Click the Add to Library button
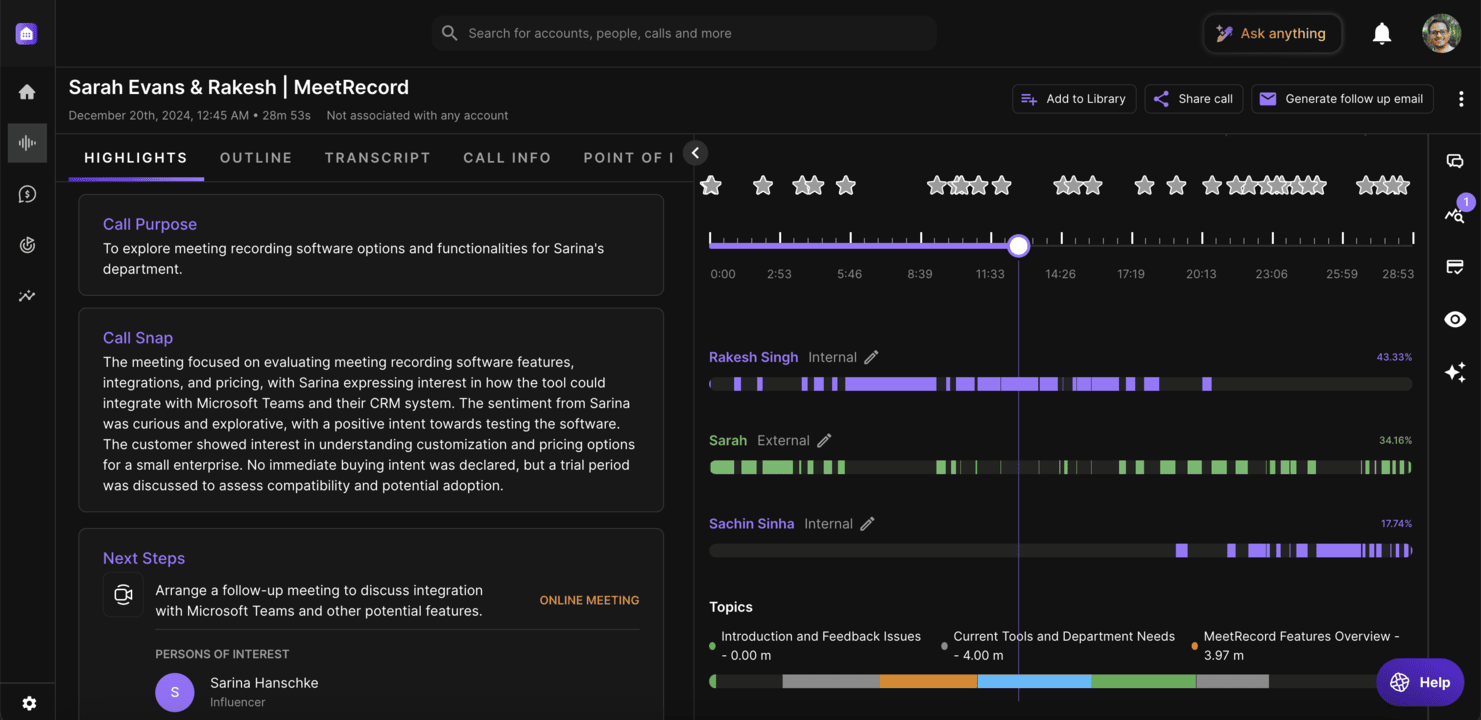 point(1073,99)
